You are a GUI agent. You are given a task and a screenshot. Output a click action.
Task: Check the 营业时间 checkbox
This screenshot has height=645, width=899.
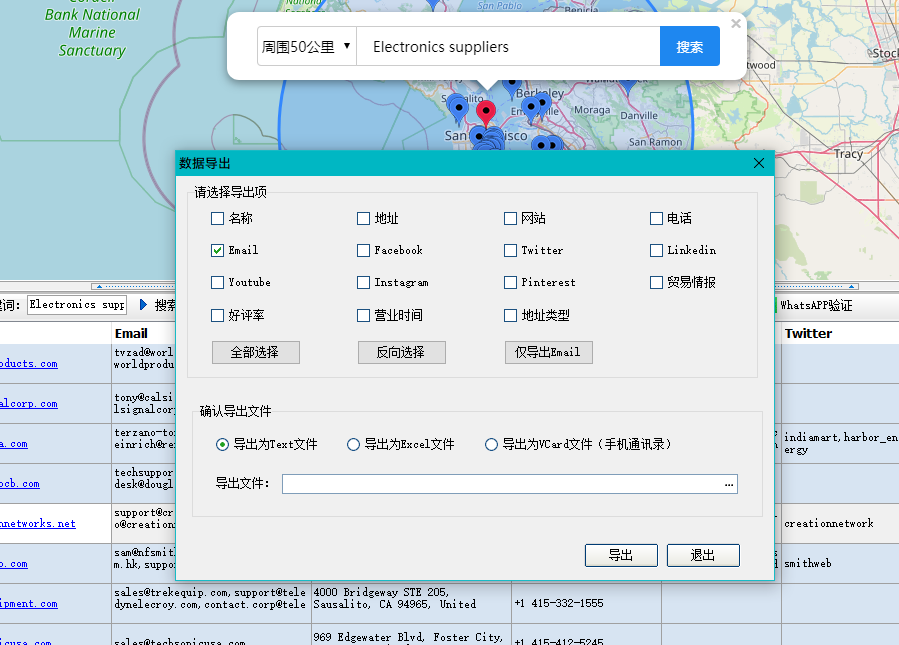[363, 315]
